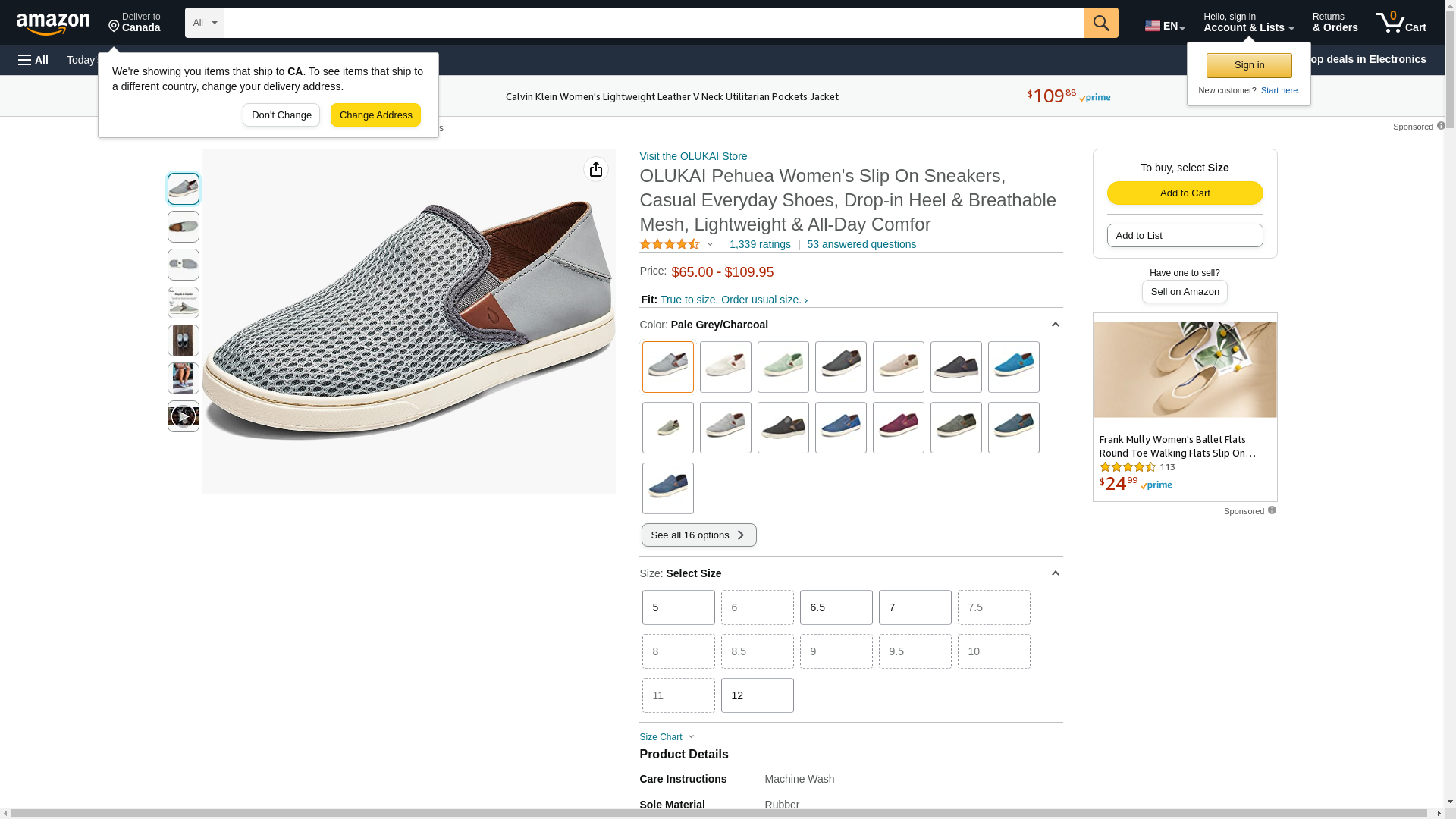Open the All hamburger menu
1456x819 pixels.
tap(33, 60)
